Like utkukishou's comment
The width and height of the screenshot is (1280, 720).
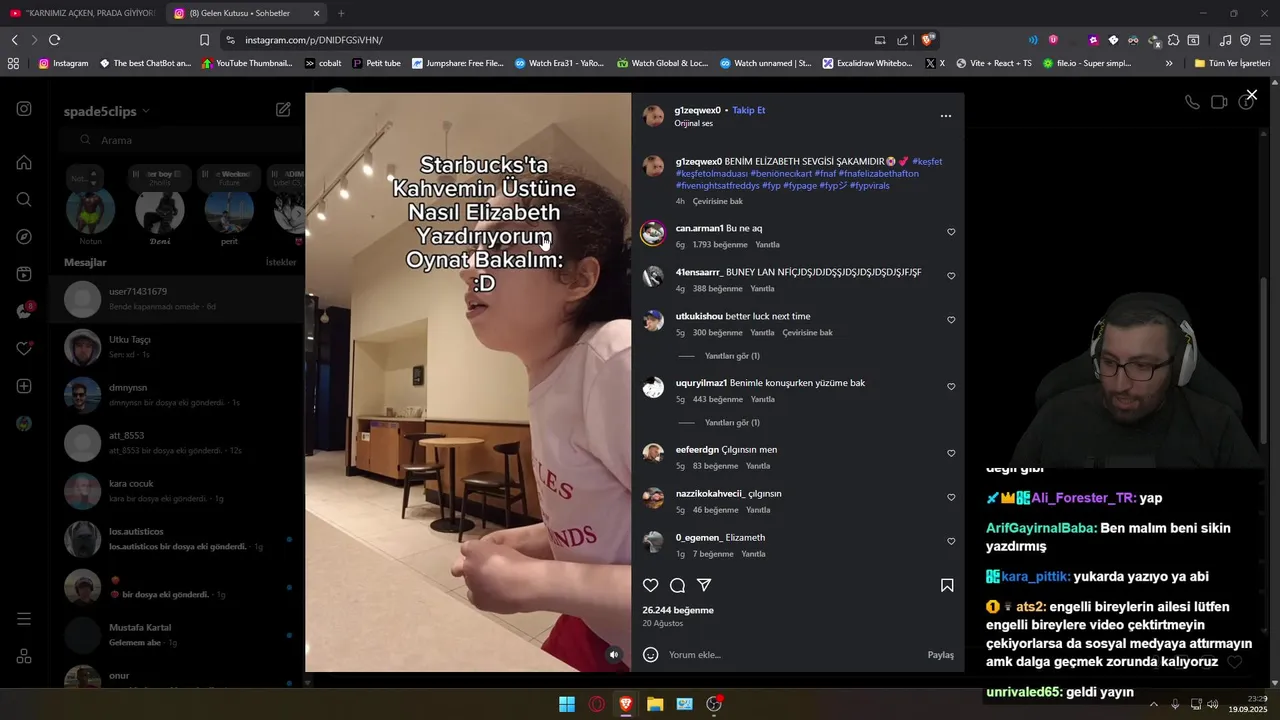[x=951, y=320]
